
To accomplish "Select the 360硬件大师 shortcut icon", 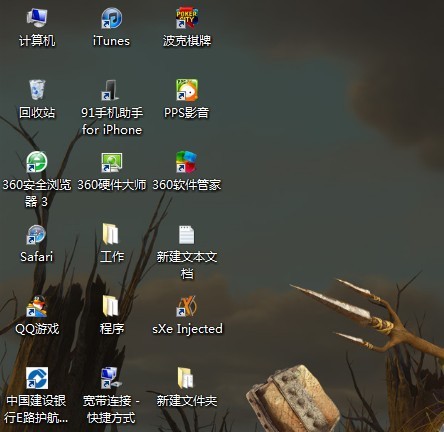I will 112,162.
